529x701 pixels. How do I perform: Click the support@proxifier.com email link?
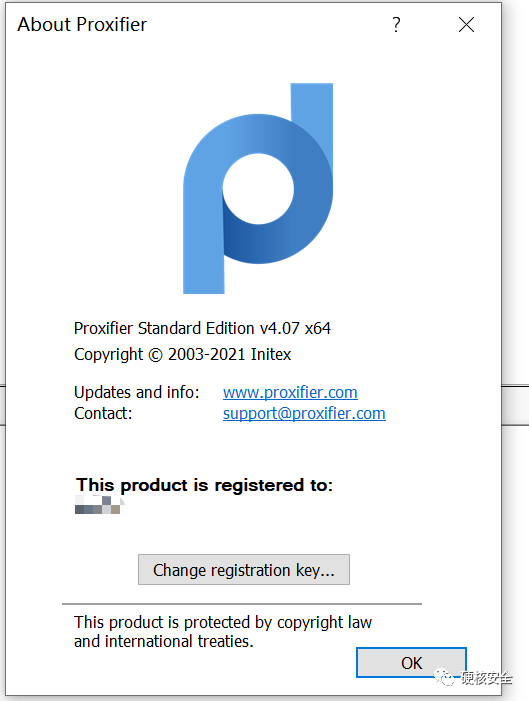pyautogui.click(x=304, y=414)
